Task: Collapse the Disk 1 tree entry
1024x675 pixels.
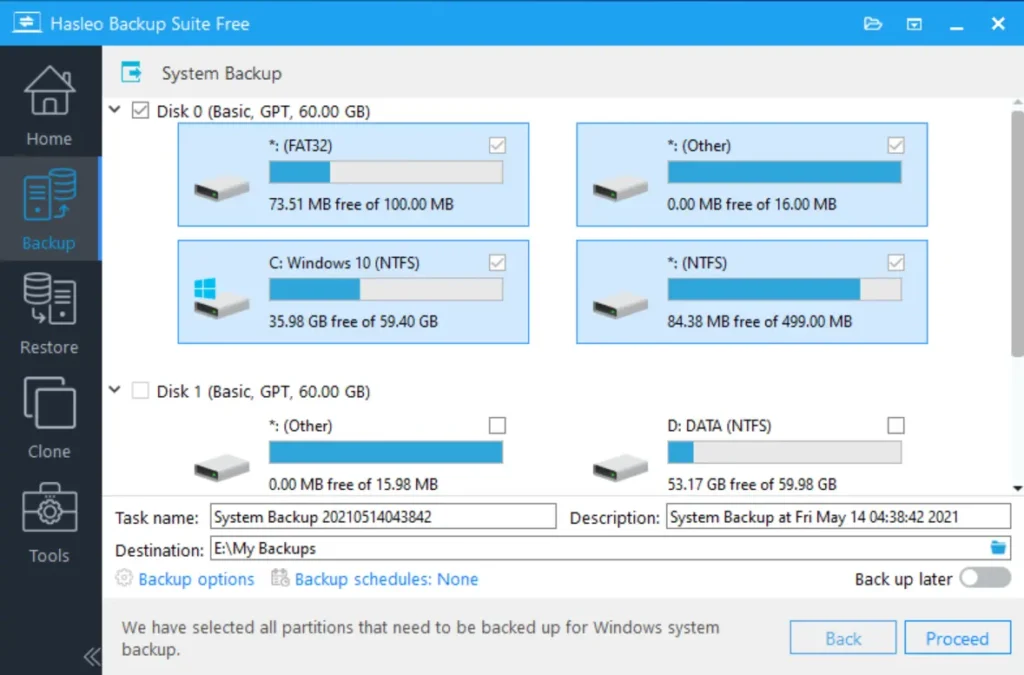Action: click(x=114, y=391)
